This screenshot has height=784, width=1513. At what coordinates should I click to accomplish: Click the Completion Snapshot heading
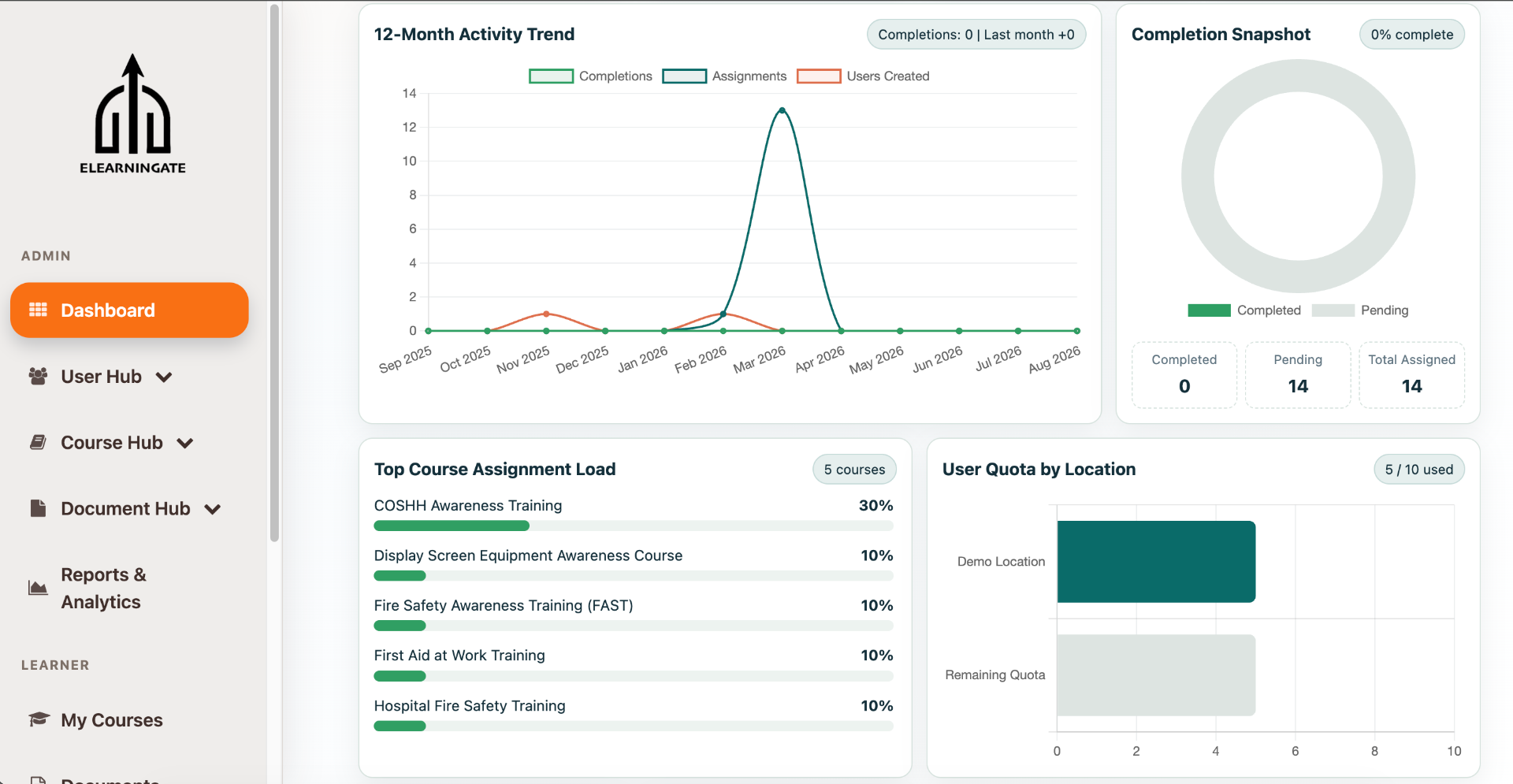click(x=1221, y=35)
